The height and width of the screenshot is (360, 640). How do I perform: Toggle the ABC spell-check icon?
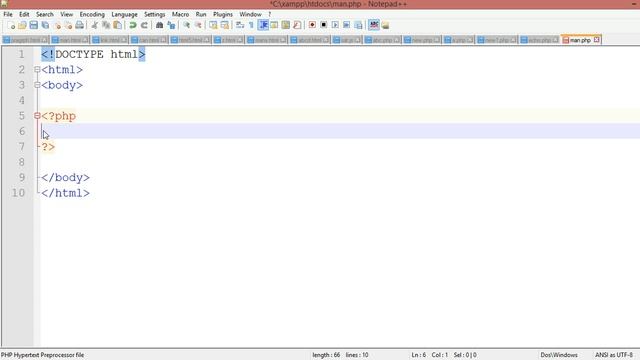point(374,25)
